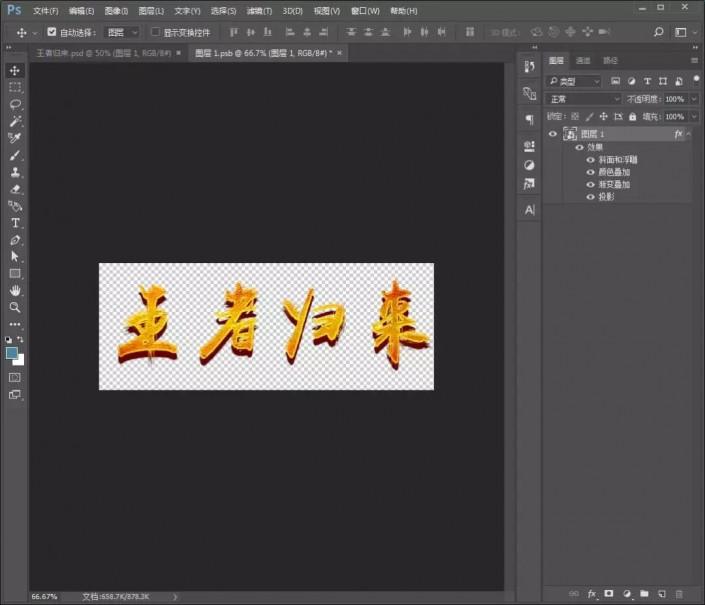This screenshot has width=705, height=605.
Task: Select the Eraser tool
Action: pyautogui.click(x=15, y=188)
